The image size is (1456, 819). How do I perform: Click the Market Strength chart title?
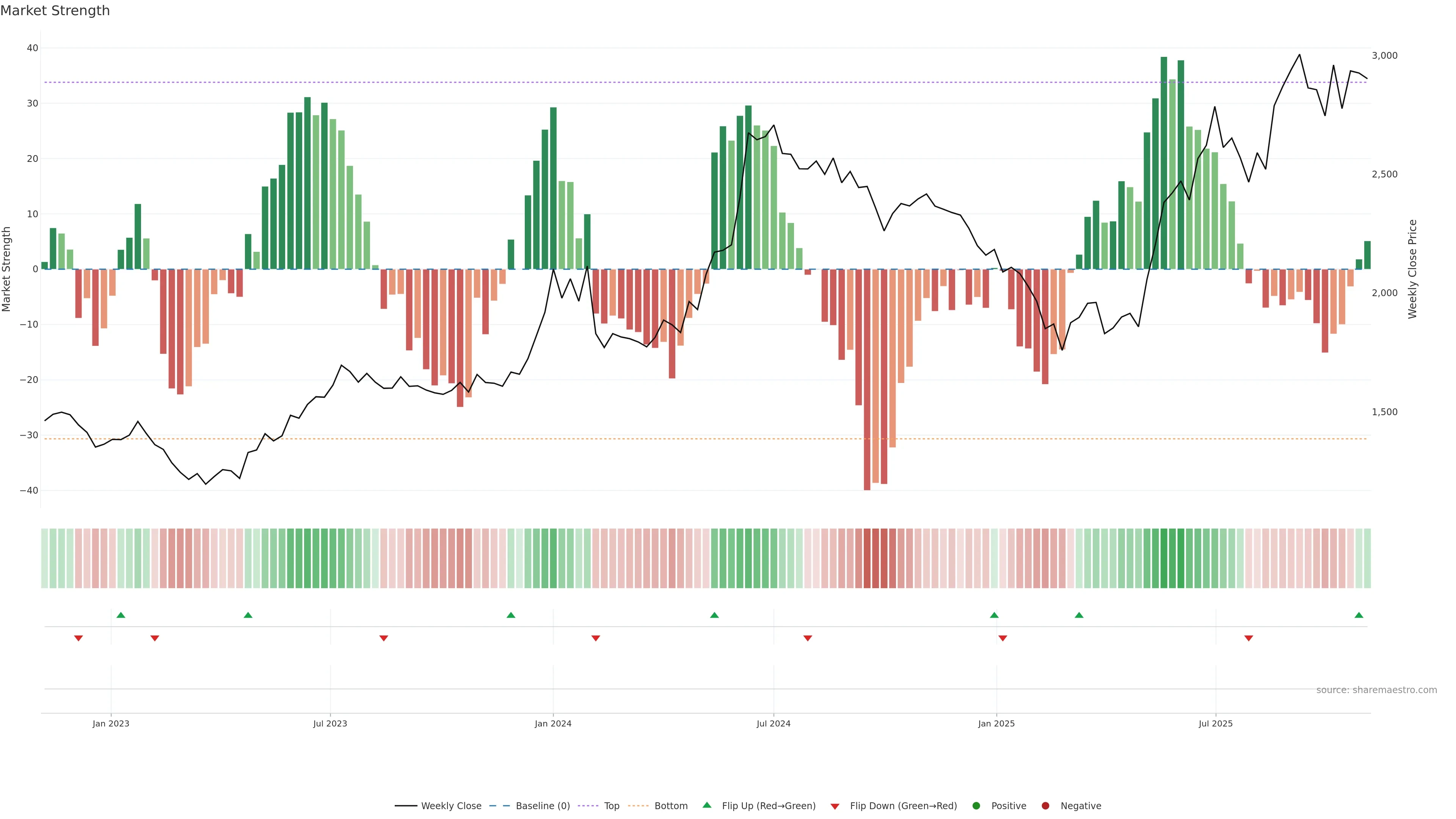[55, 11]
